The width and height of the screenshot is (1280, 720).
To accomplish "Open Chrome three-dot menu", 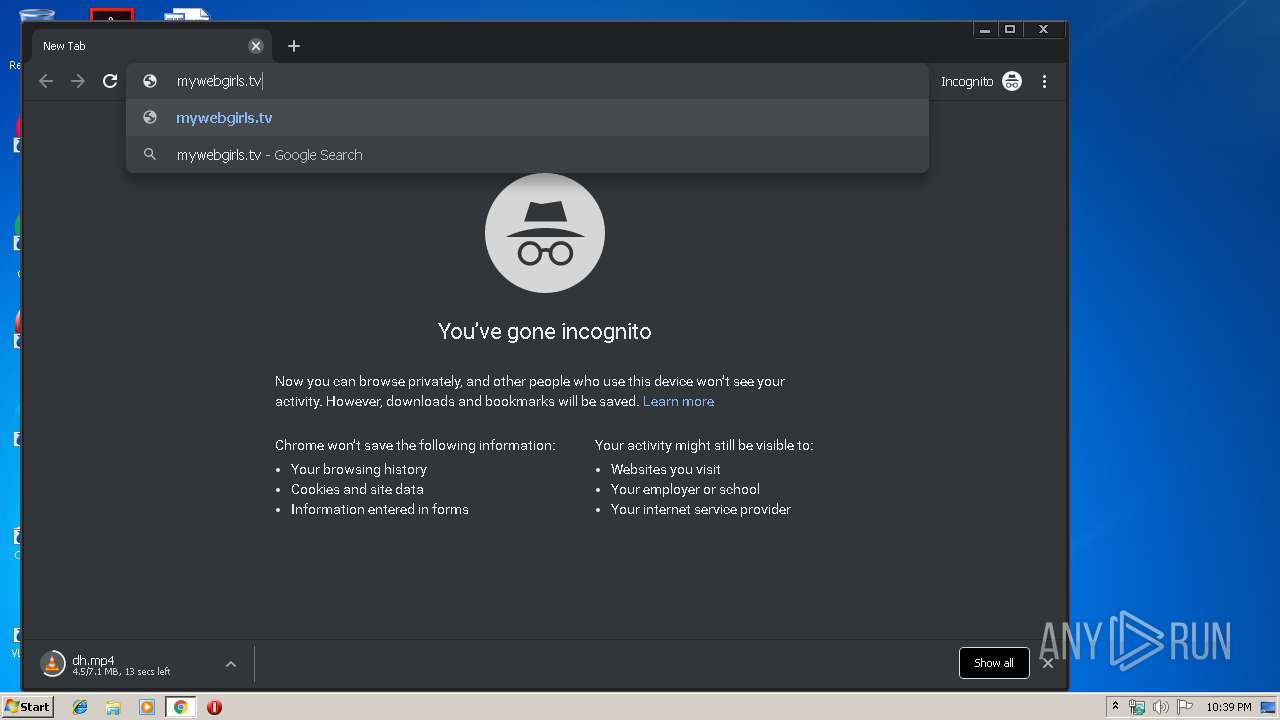I will click(1044, 81).
